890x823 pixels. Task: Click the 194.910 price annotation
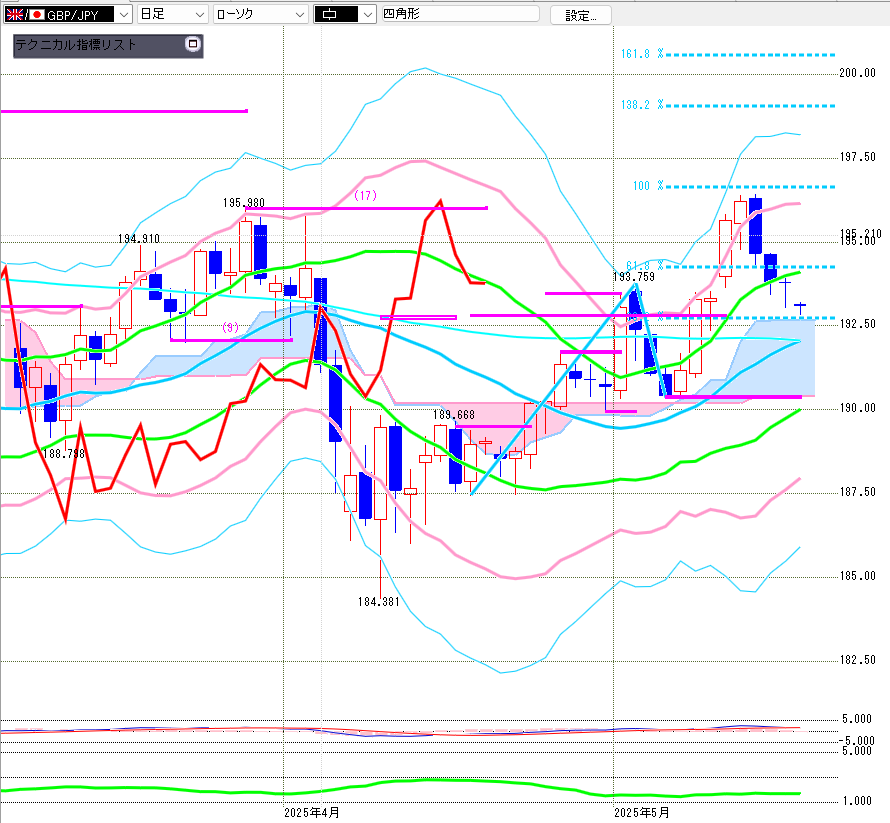[x=138, y=238]
